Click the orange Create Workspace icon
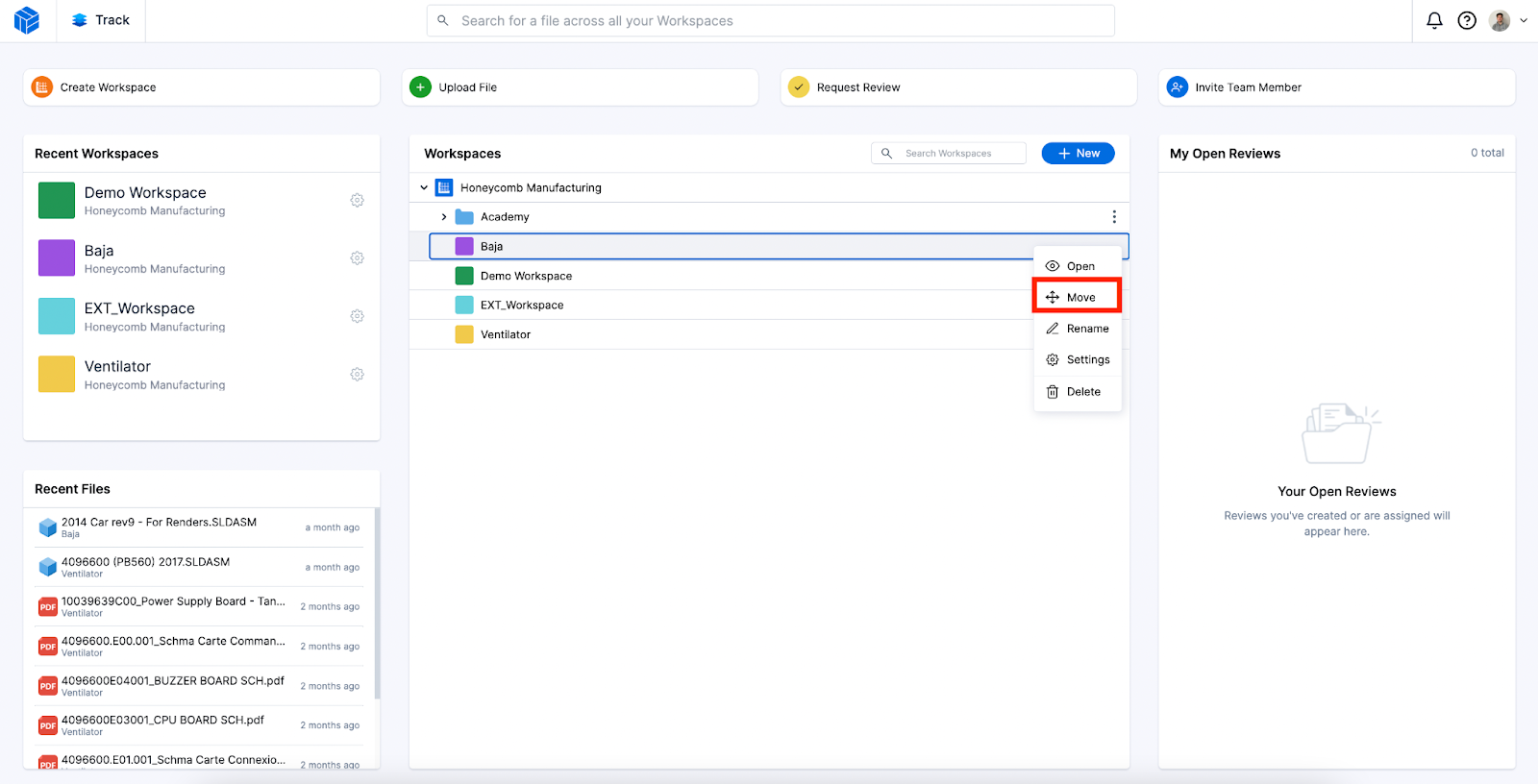Screen dimensions: 1538x784 [42, 87]
